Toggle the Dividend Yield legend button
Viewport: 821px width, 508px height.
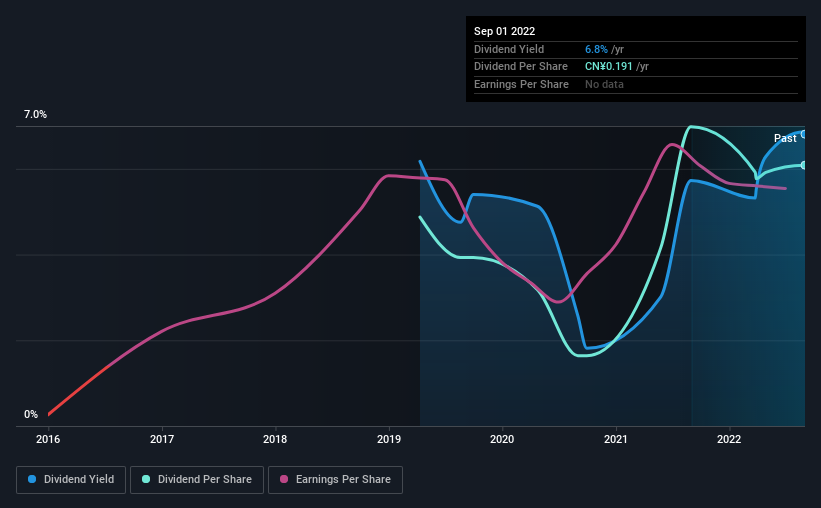pyautogui.click(x=71, y=480)
